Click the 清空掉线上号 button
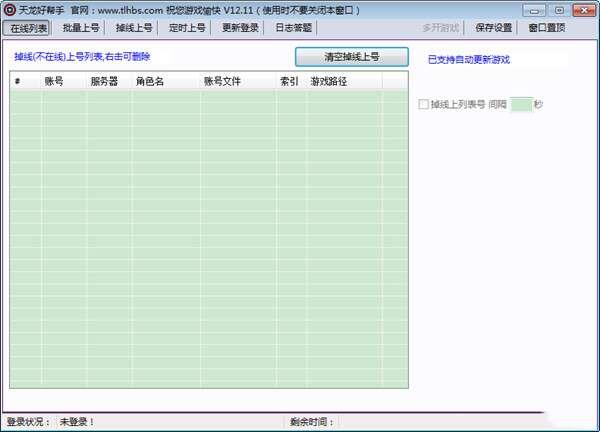This screenshot has height=432, width=600. point(351,57)
